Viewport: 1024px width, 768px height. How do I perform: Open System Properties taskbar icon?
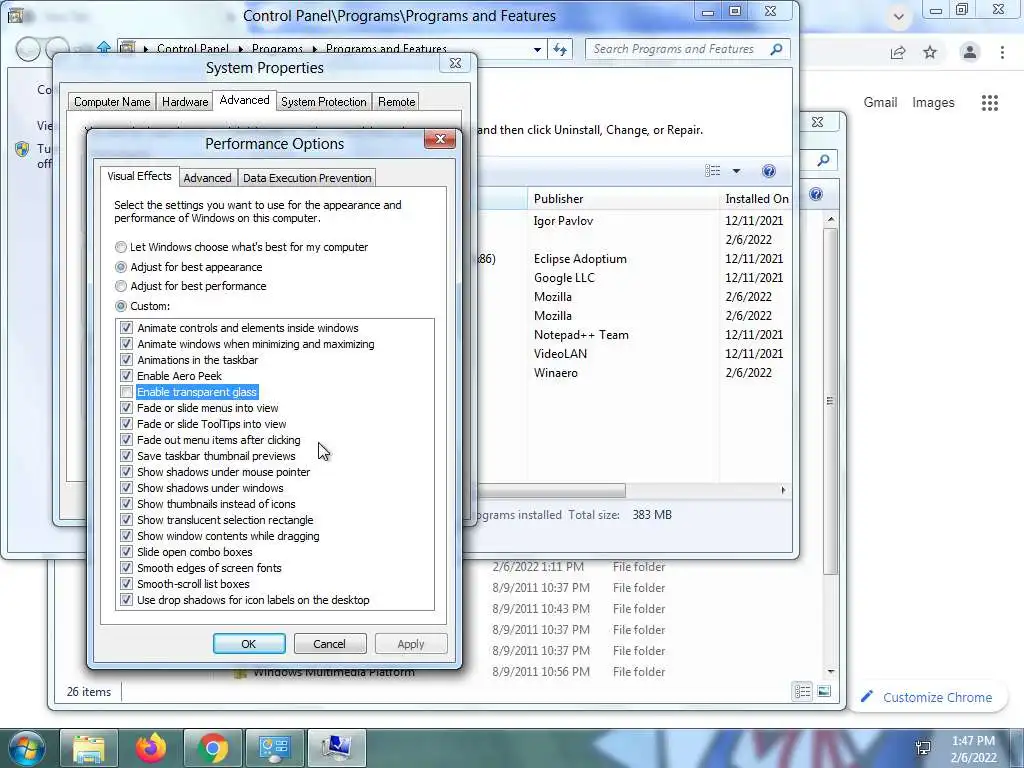coord(336,748)
